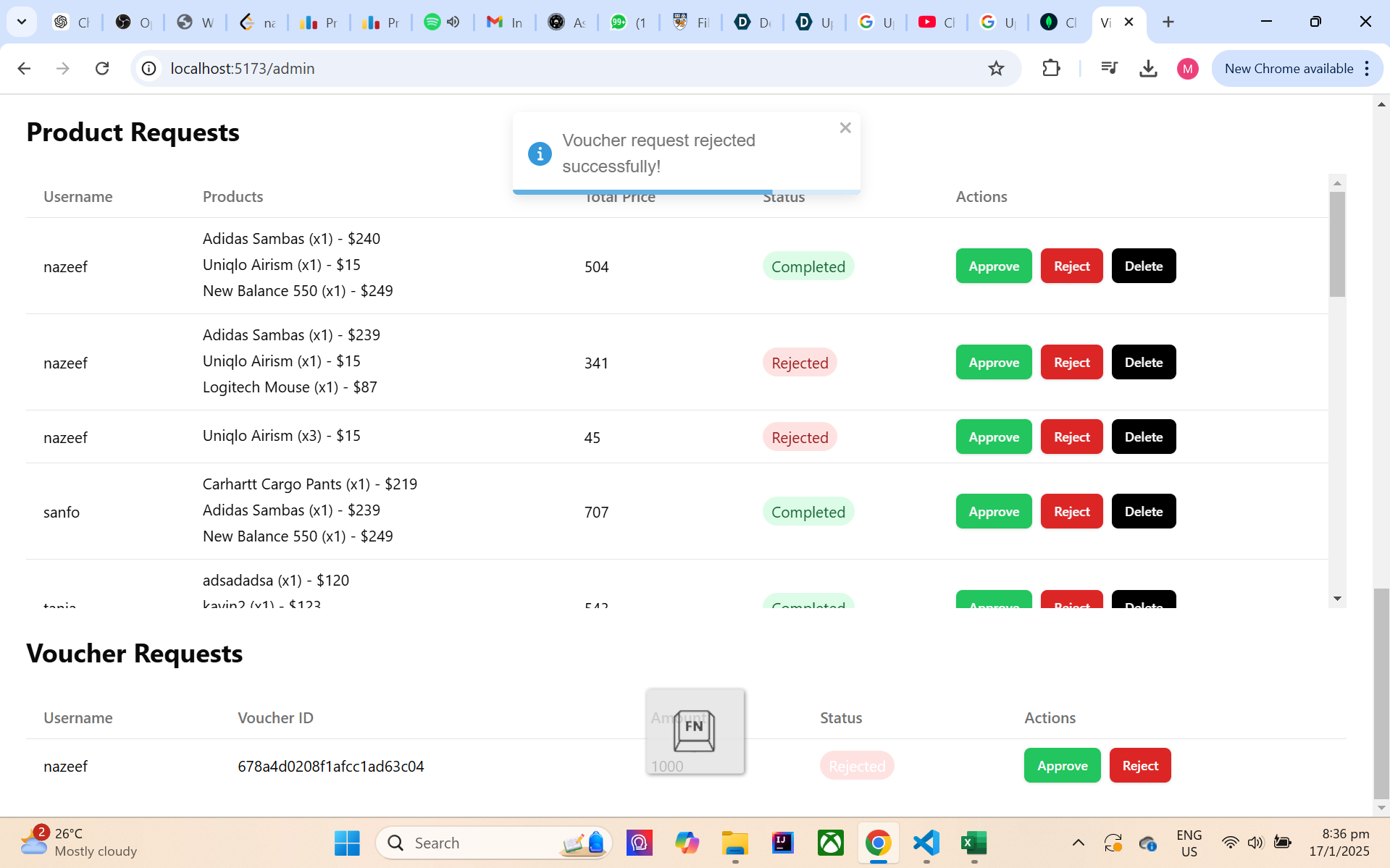Open Chrome three-dot menu
Screen dimensions: 1390x868
click(x=1367, y=69)
